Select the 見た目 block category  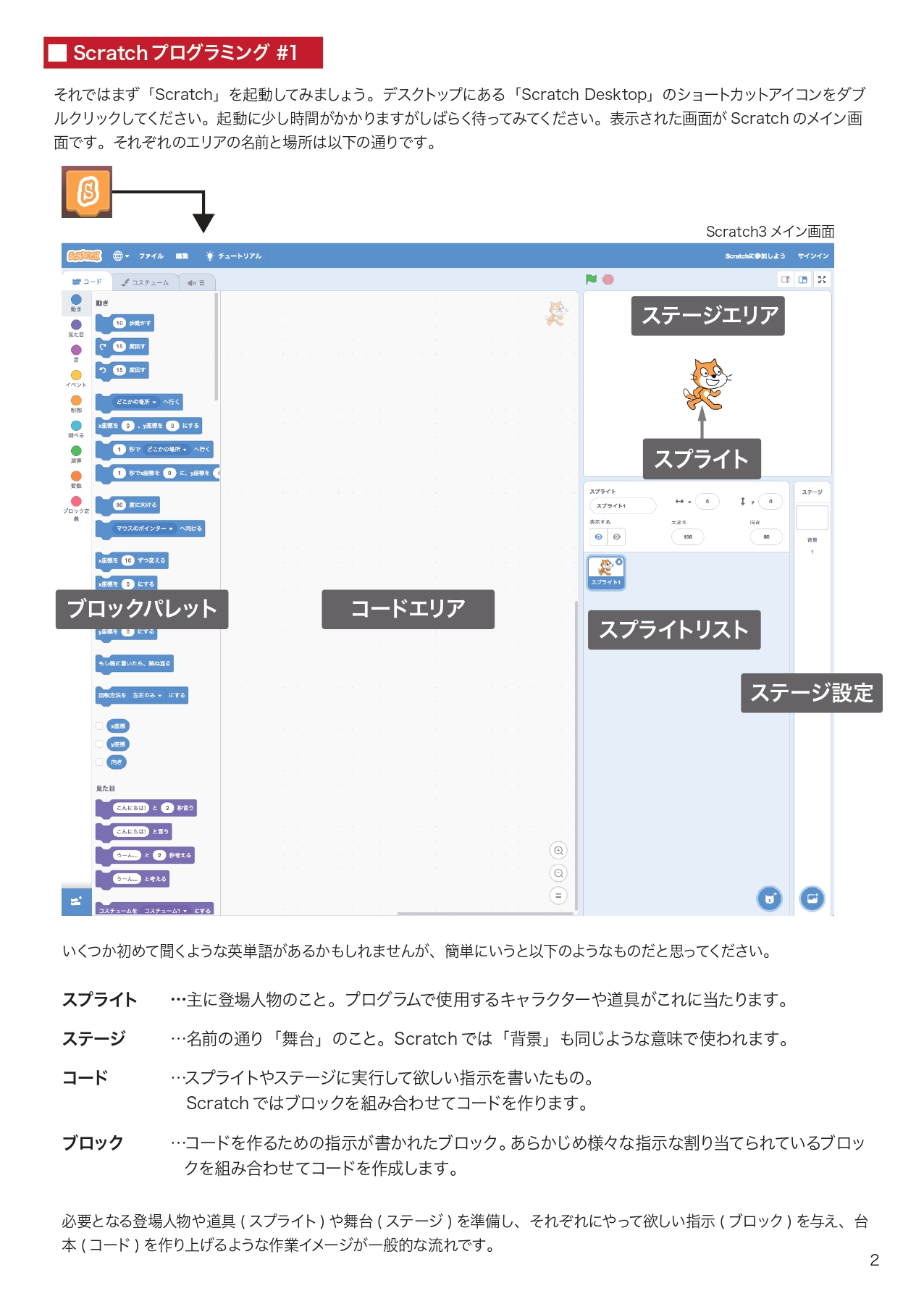[x=76, y=329]
